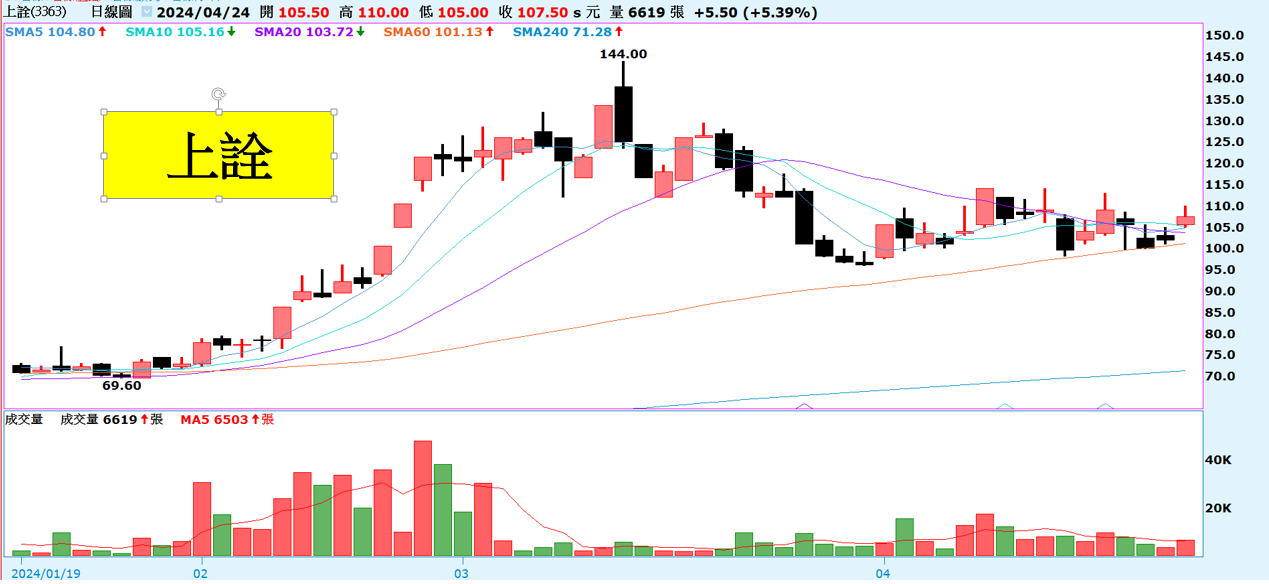The height and width of the screenshot is (584, 1269).
Task: Click the bottom-middle resize handle of the yellow box
Action: click(218, 198)
